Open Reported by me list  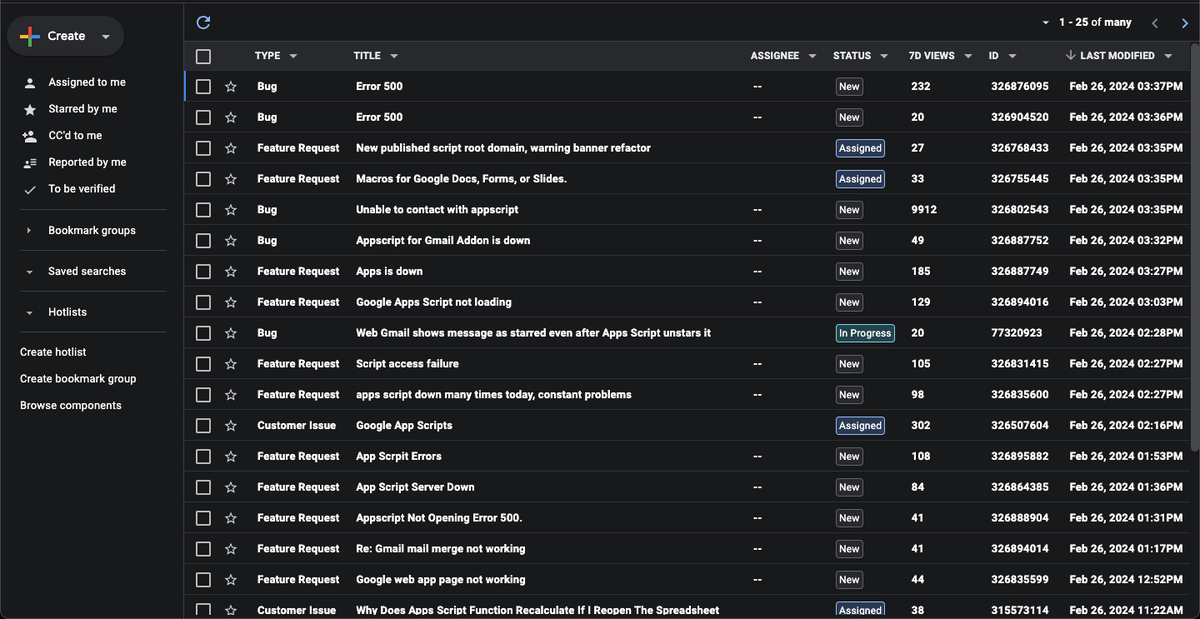pos(87,162)
